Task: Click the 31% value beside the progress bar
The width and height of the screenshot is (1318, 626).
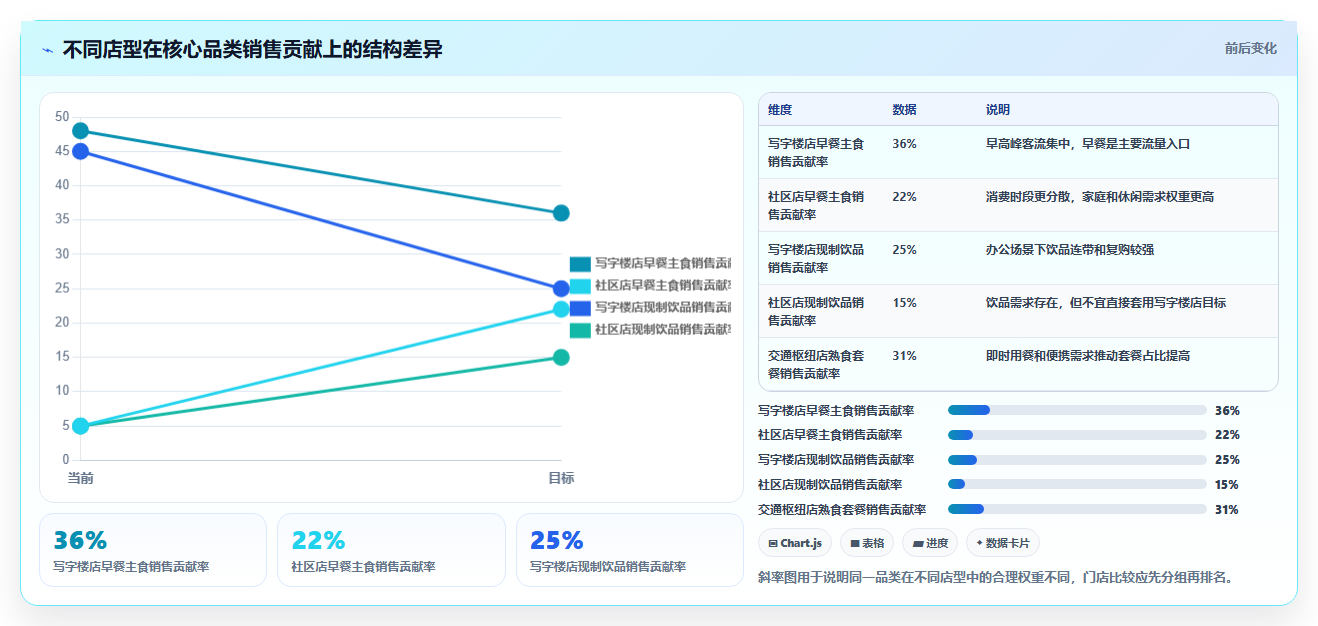Action: (1227, 509)
